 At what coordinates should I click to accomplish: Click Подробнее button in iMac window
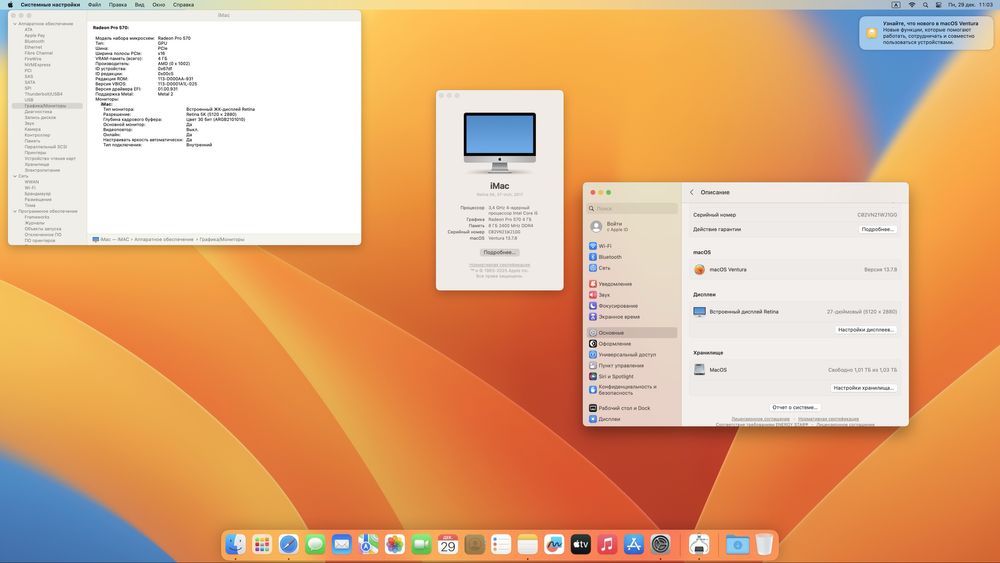click(499, 252)
